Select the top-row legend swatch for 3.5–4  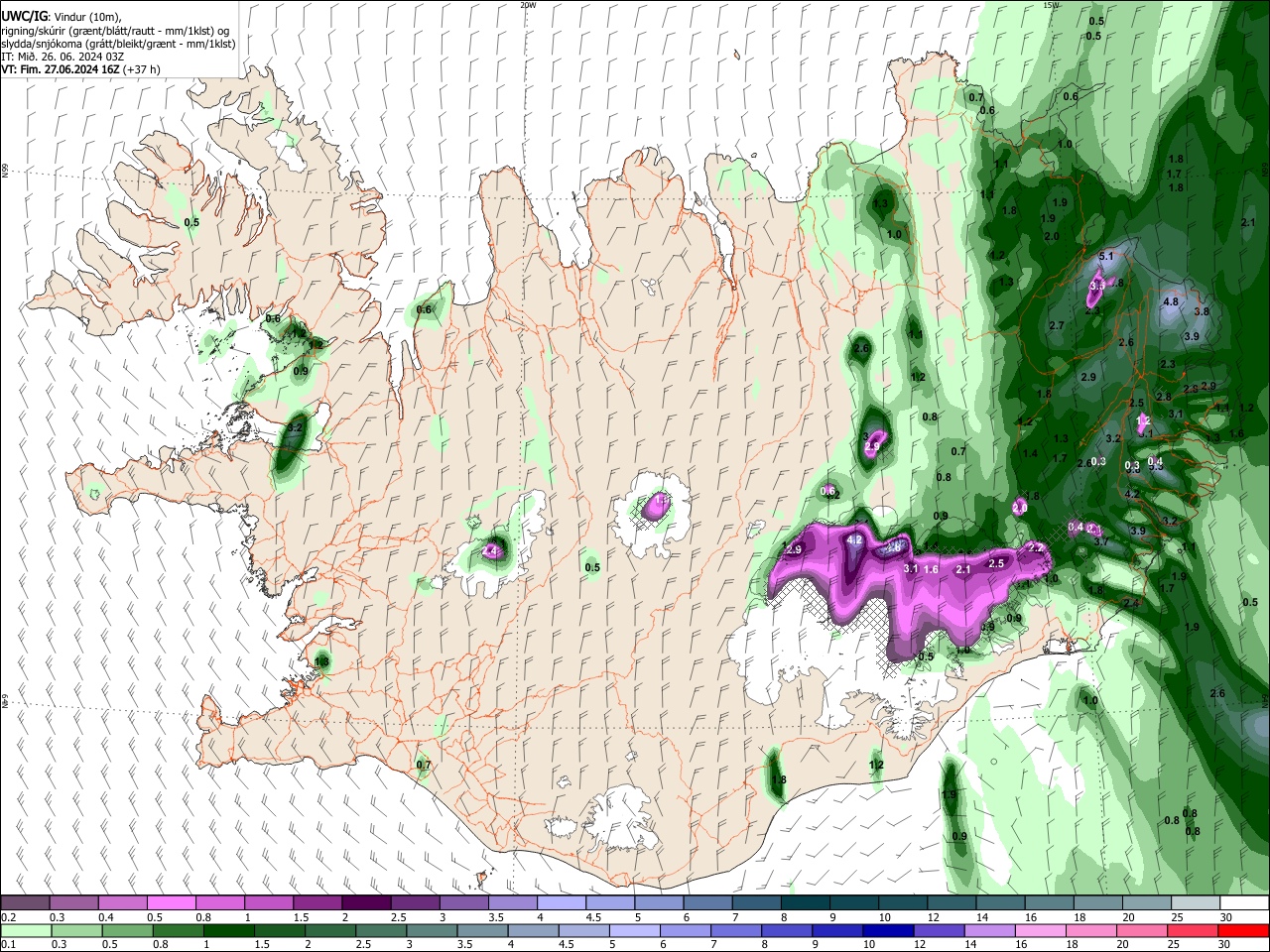point(513,903)
